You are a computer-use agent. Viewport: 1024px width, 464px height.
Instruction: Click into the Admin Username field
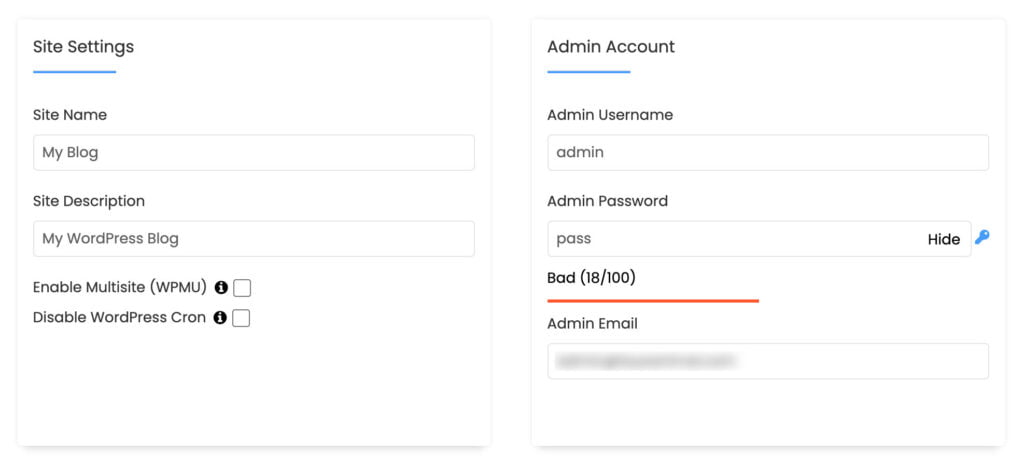point(768,152)
